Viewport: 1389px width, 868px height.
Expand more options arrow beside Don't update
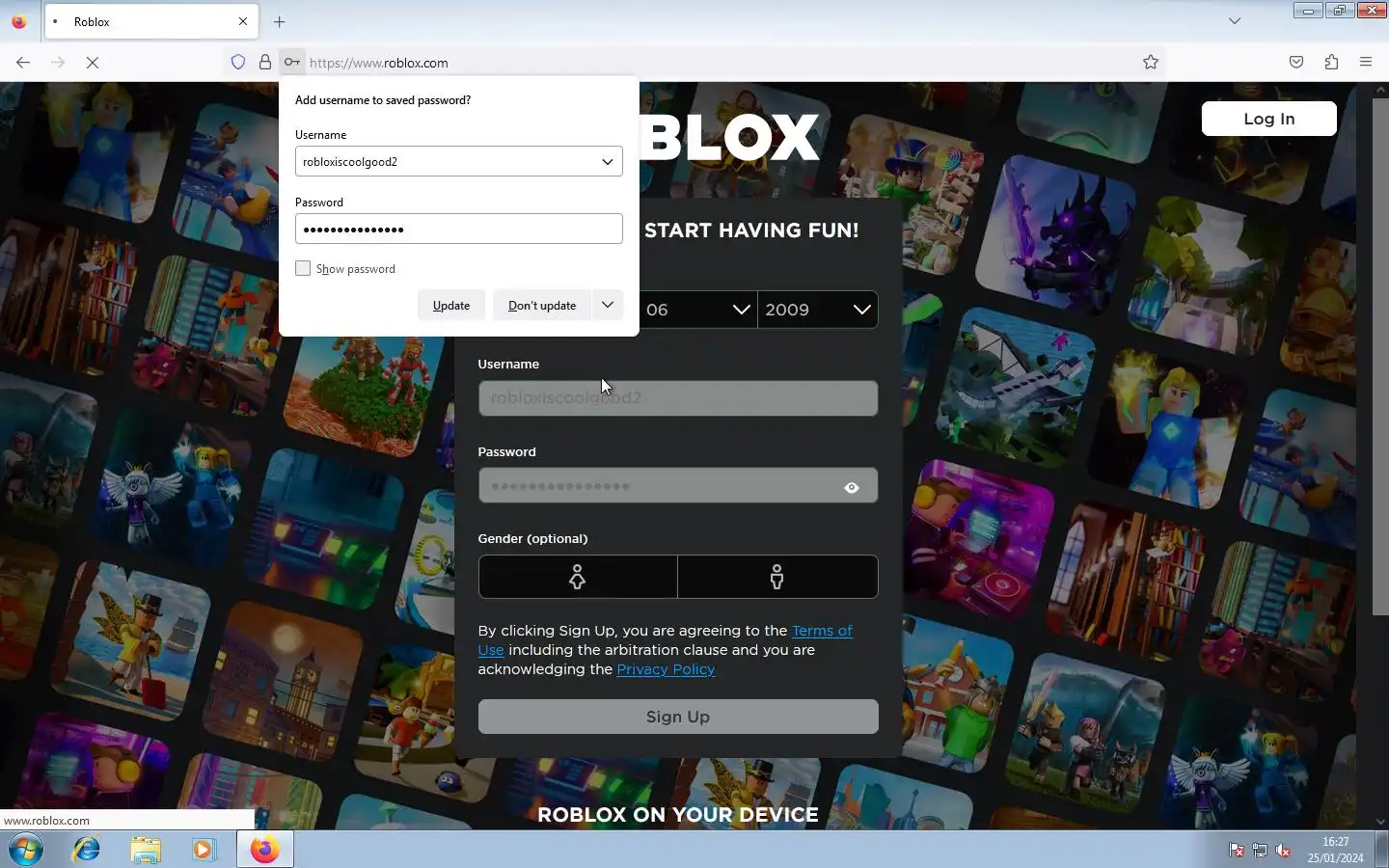coord(608,306)
